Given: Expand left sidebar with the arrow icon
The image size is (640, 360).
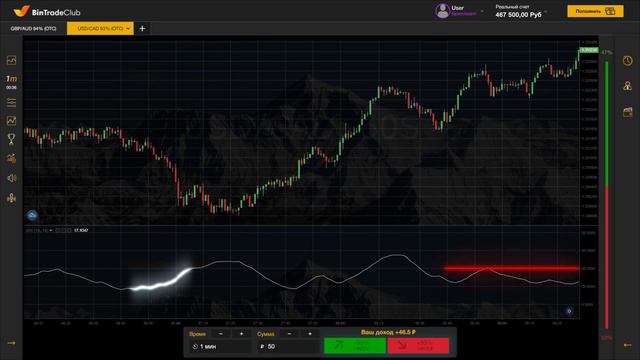Looking at the screenshot, I should [11, 343].
